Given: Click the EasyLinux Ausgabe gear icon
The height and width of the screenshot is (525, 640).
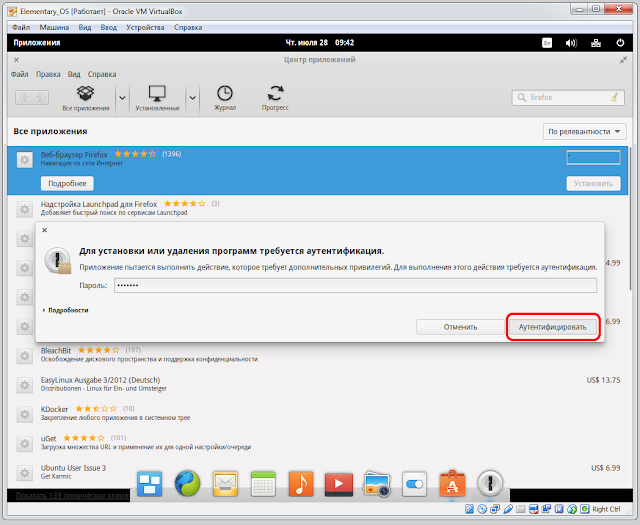Looking at the screenshot, I should (25, 385).
